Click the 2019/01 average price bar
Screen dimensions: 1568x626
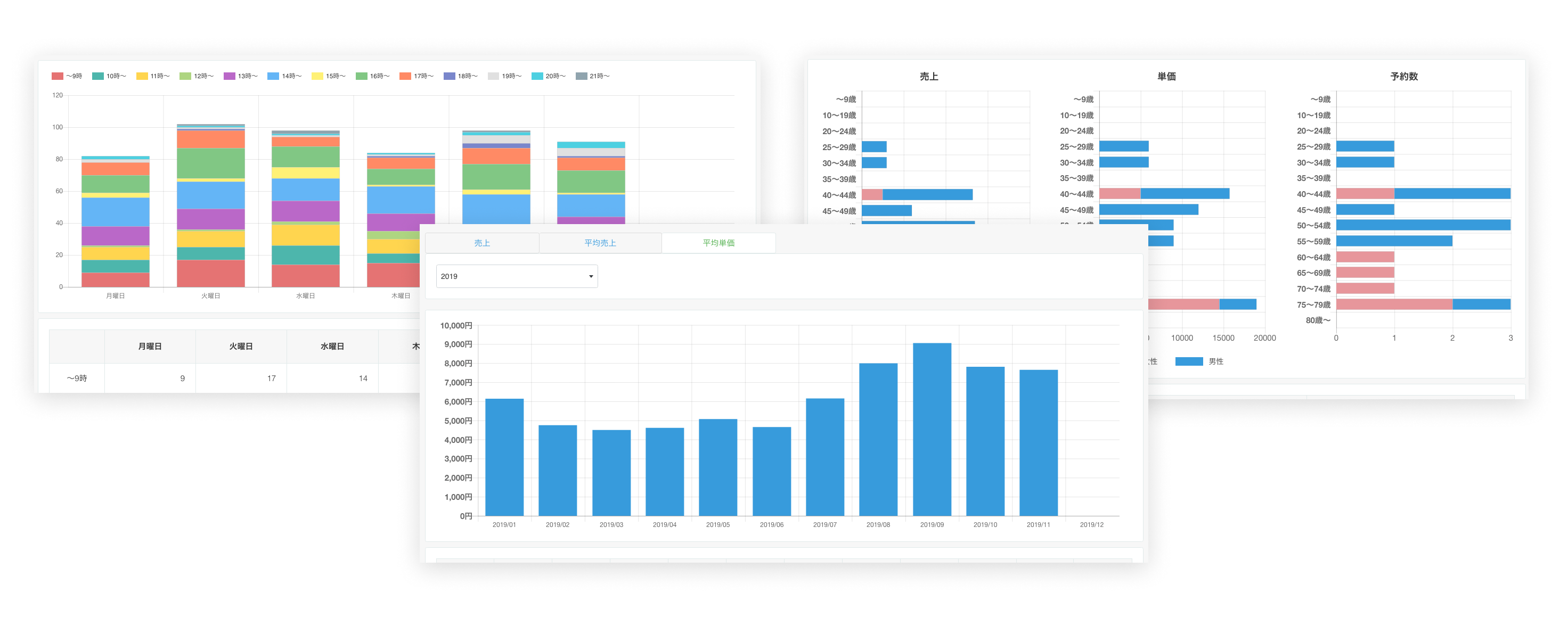tap(504, 457)
